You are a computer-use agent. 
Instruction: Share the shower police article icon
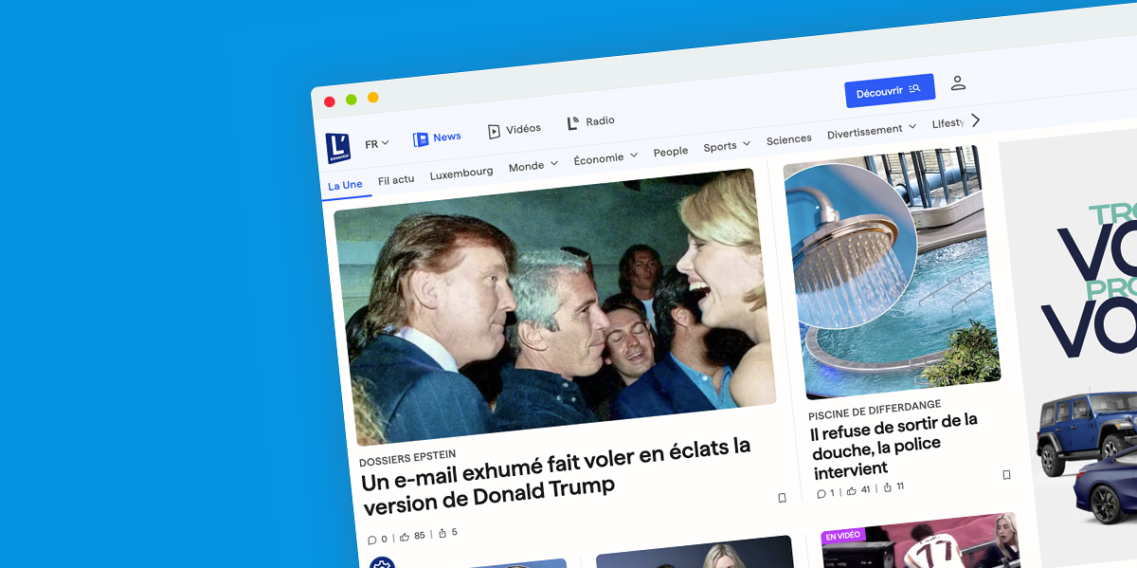coord(888,488)
